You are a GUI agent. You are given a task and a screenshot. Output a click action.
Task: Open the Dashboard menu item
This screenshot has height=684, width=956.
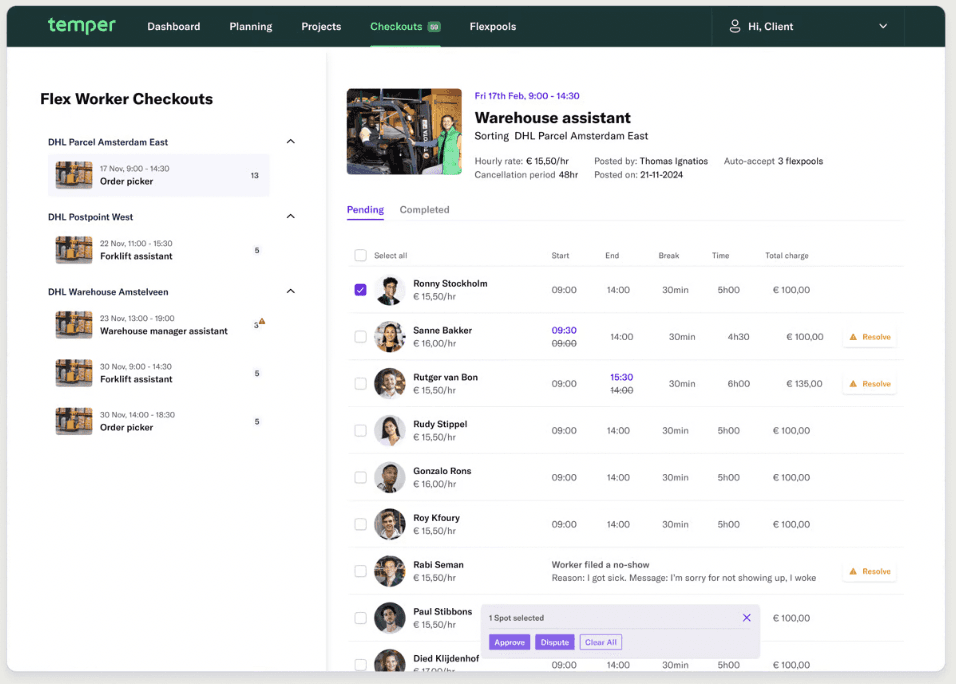click(174, 27)
